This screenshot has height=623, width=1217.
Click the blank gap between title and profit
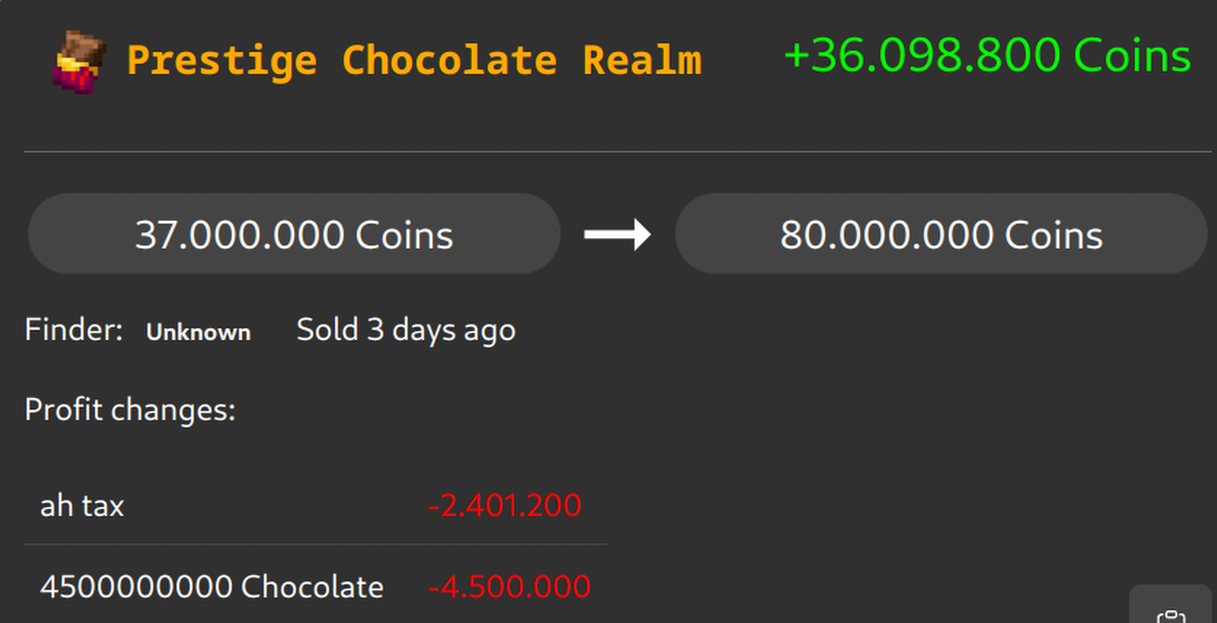[742, 60]
